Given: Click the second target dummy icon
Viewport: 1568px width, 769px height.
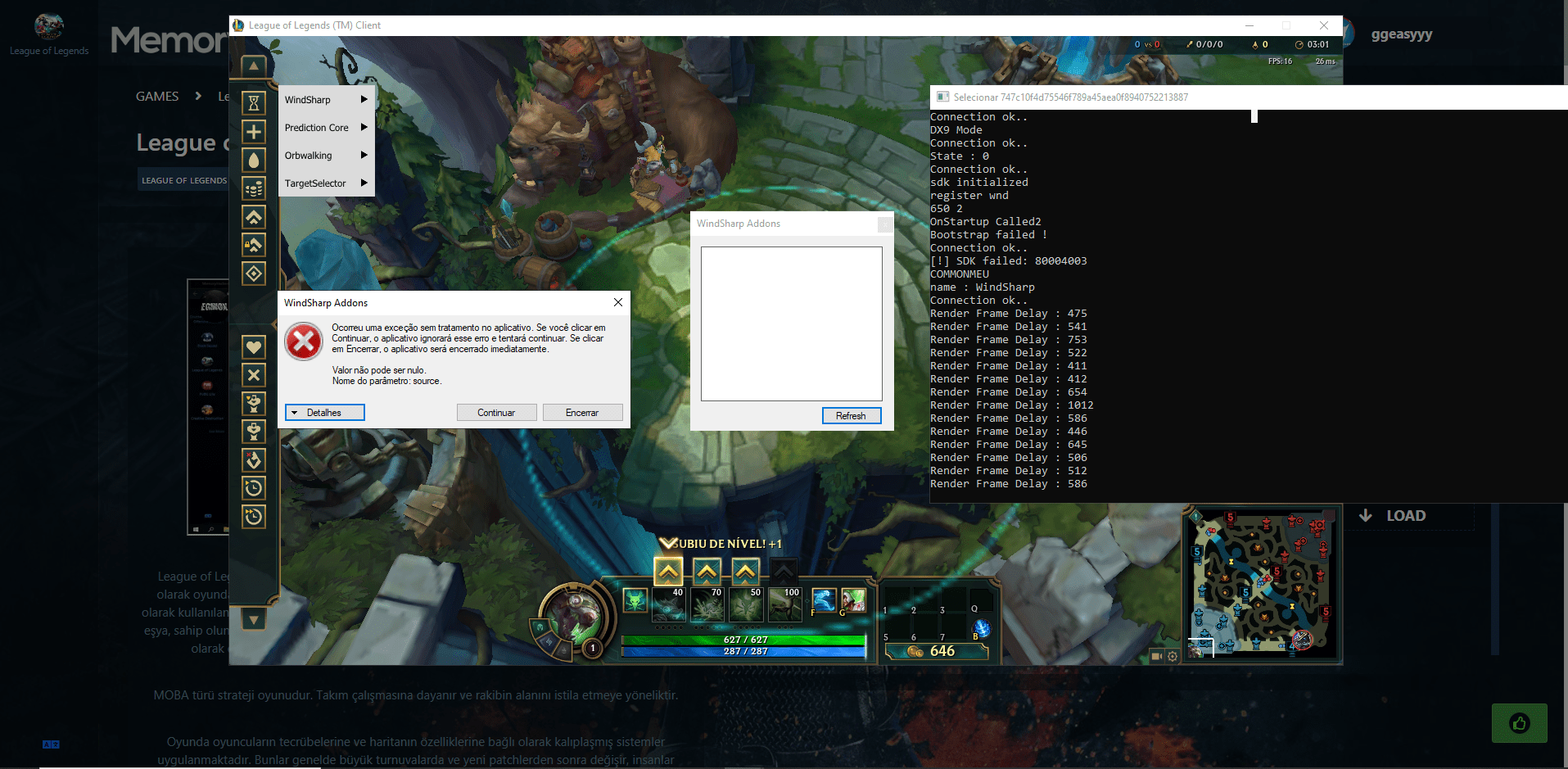Looking at the screenshot, I should pyautogui.click(x=254, y=432).
